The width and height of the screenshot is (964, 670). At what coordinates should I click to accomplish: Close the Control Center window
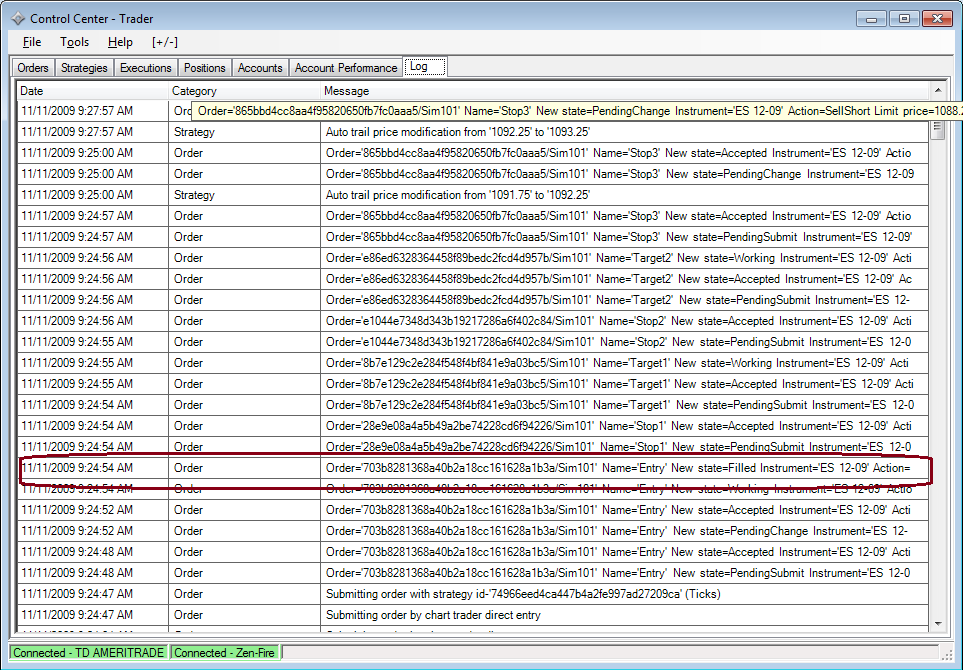937,19
